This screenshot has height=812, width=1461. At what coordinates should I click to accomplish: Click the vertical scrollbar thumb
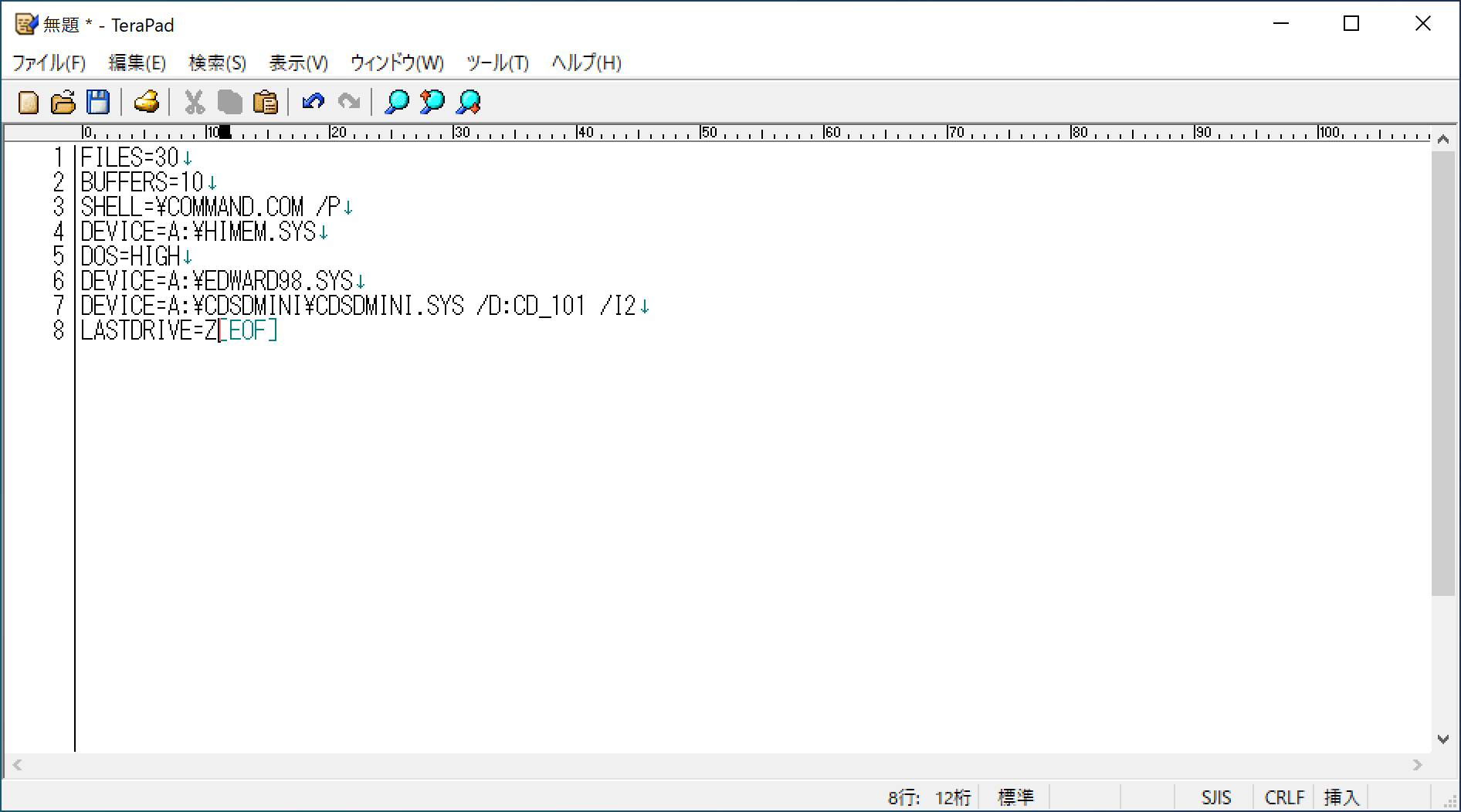1442,374
